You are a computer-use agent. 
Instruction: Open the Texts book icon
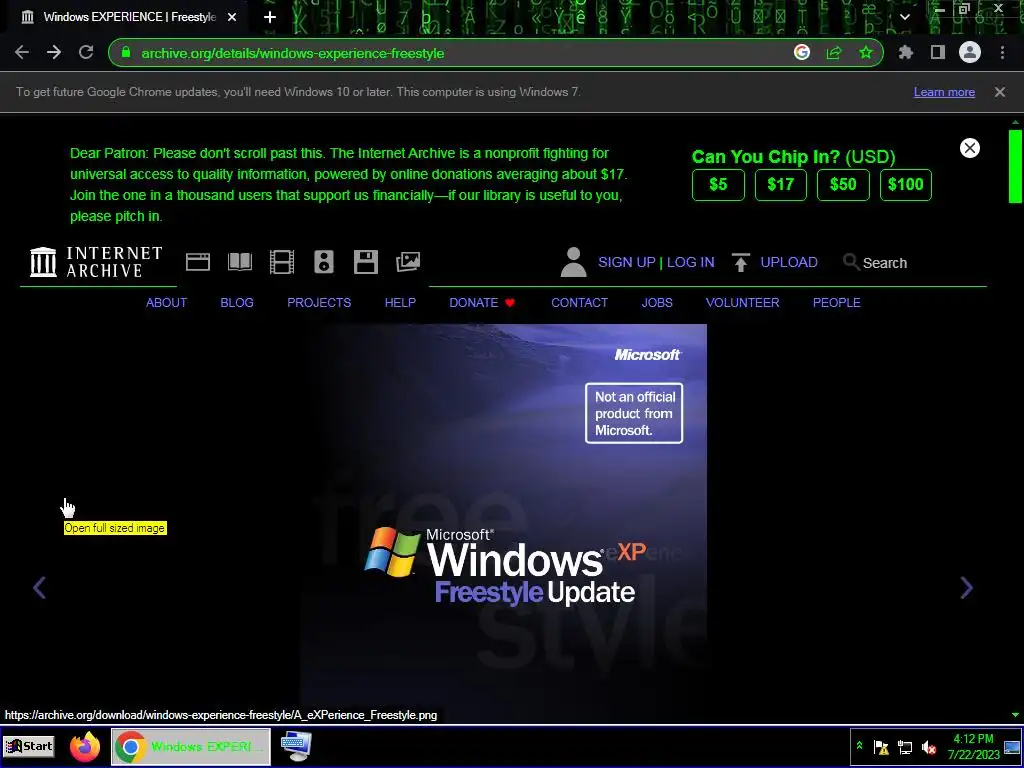tap(240, 262)
